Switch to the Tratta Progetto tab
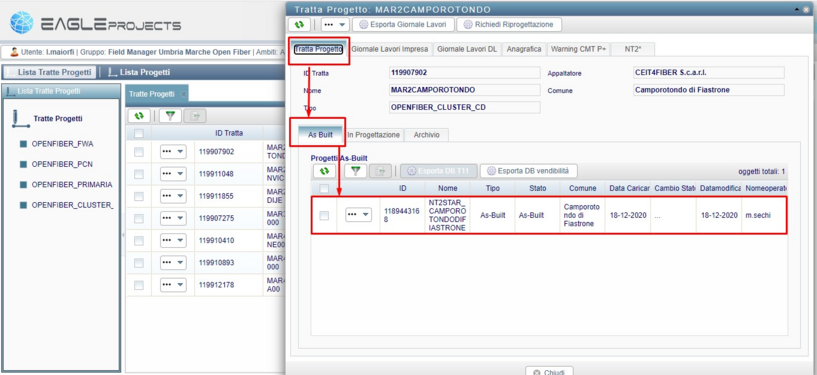The width and height of the screenshot is (817, 375). point(318,49)
